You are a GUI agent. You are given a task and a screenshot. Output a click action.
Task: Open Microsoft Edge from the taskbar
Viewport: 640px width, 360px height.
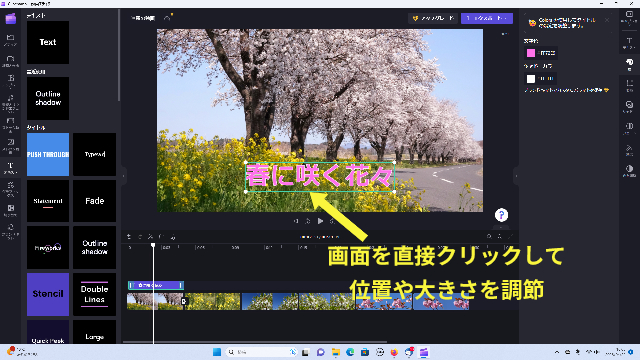[x=350, y=352]
